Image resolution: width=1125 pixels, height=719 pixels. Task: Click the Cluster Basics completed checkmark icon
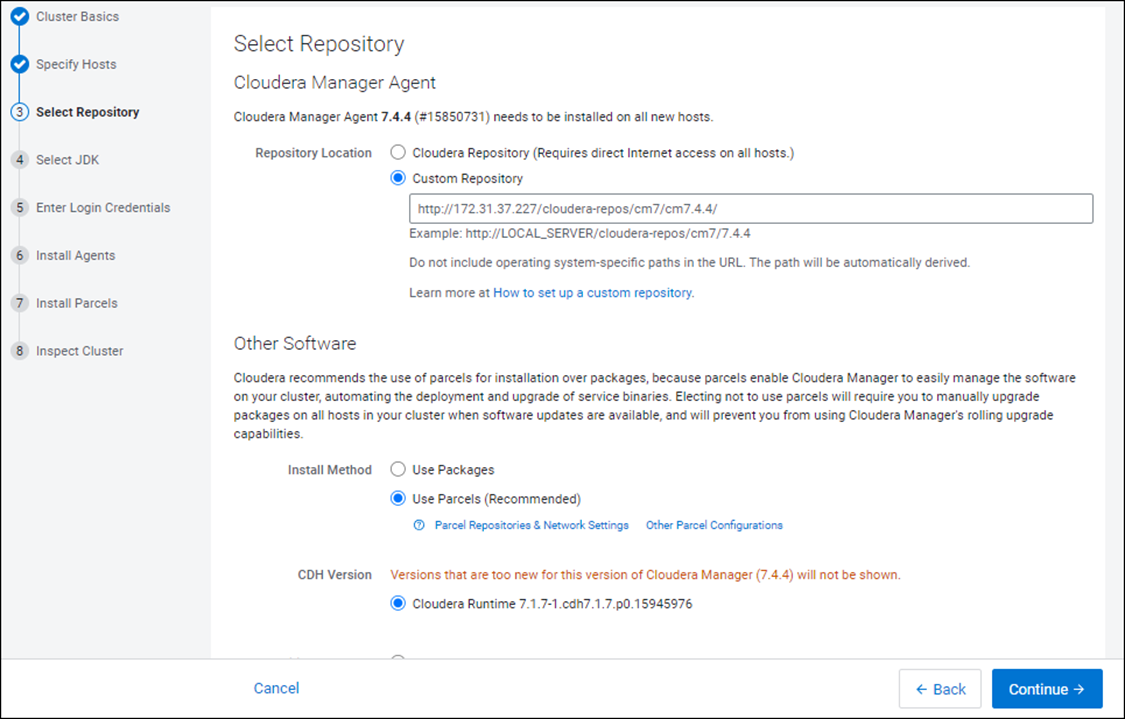(x=19, y=17)
